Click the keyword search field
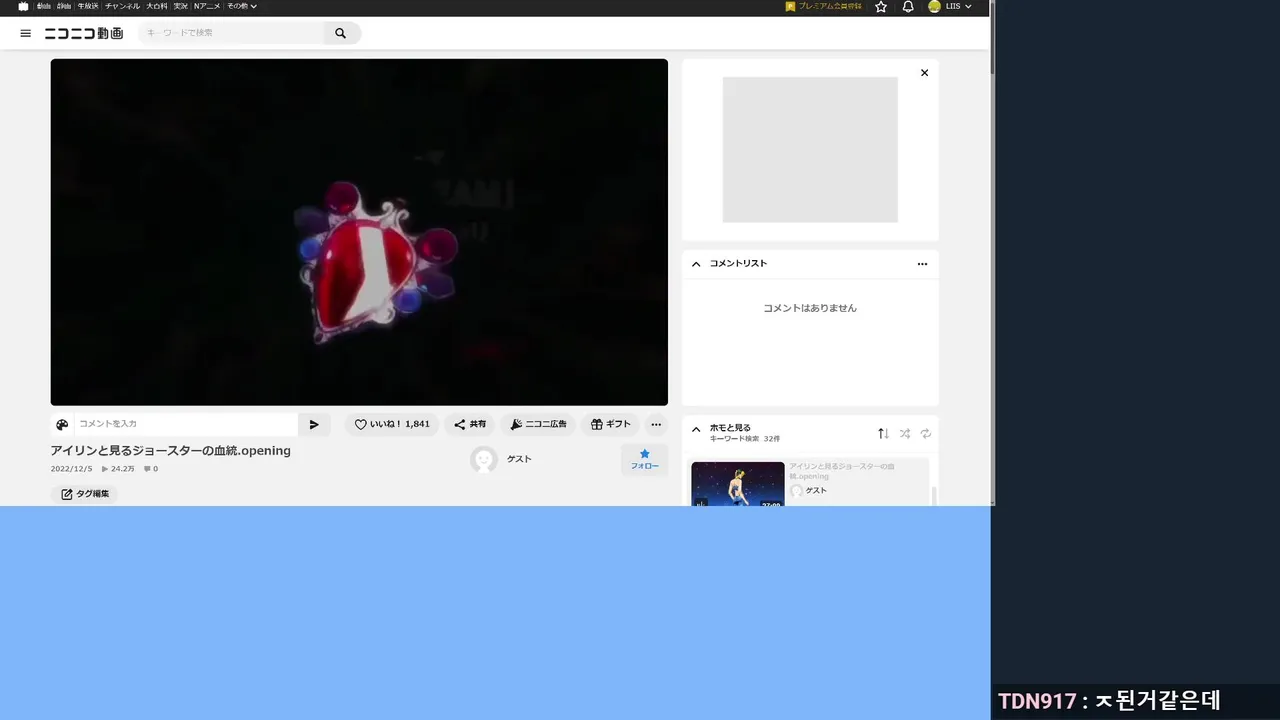1280x720 pixels. [232, 33]
